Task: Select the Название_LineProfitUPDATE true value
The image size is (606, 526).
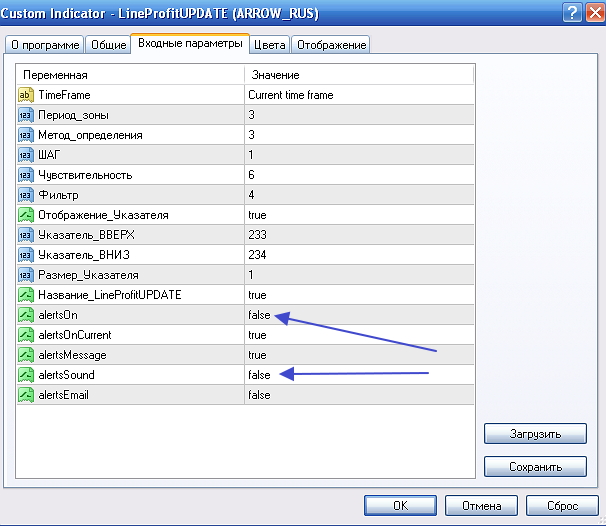Action: pos(359,295)
